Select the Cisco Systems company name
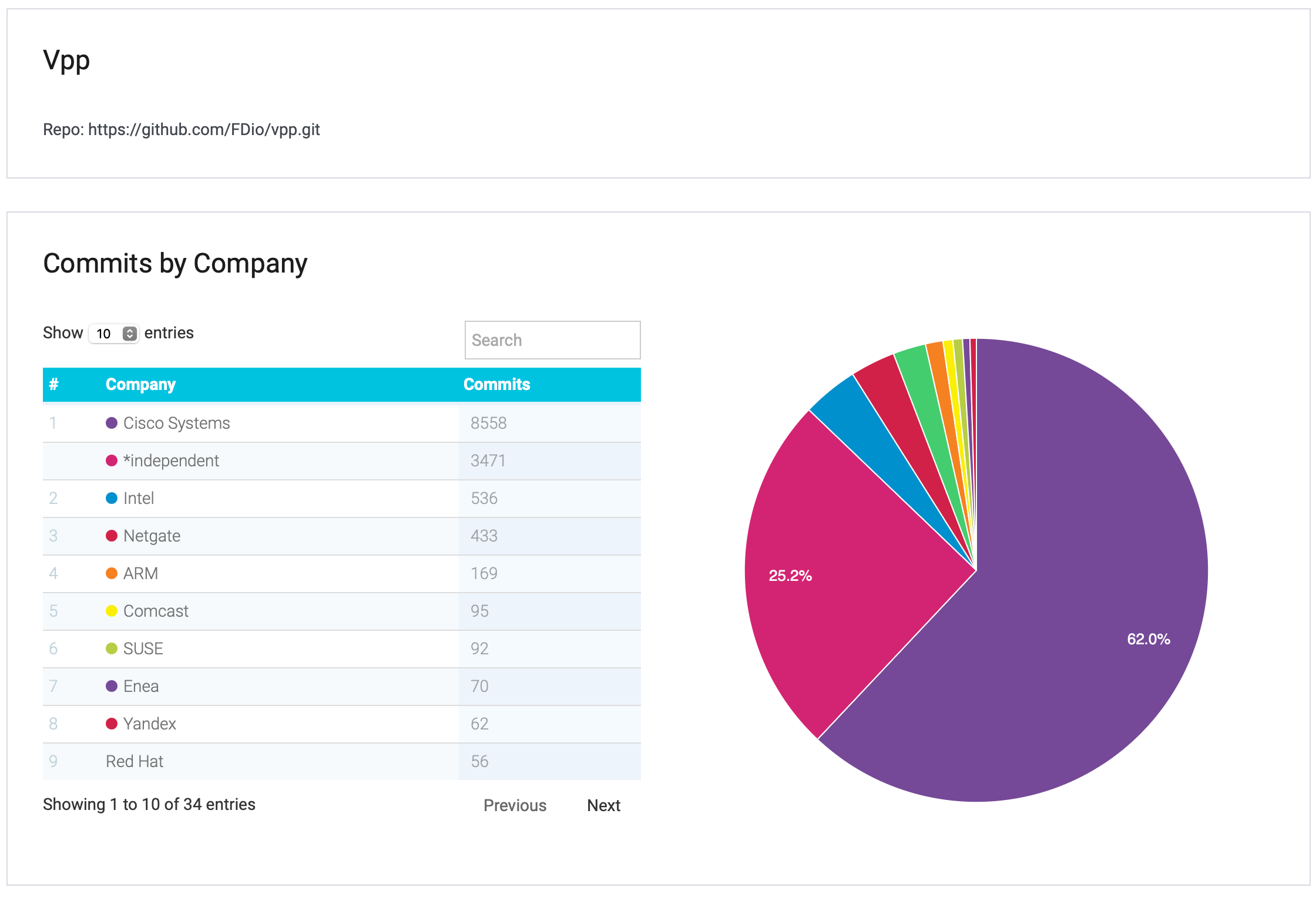This screenshot has height=901, width=1316. pyautogui.click(x=177, y=423)
